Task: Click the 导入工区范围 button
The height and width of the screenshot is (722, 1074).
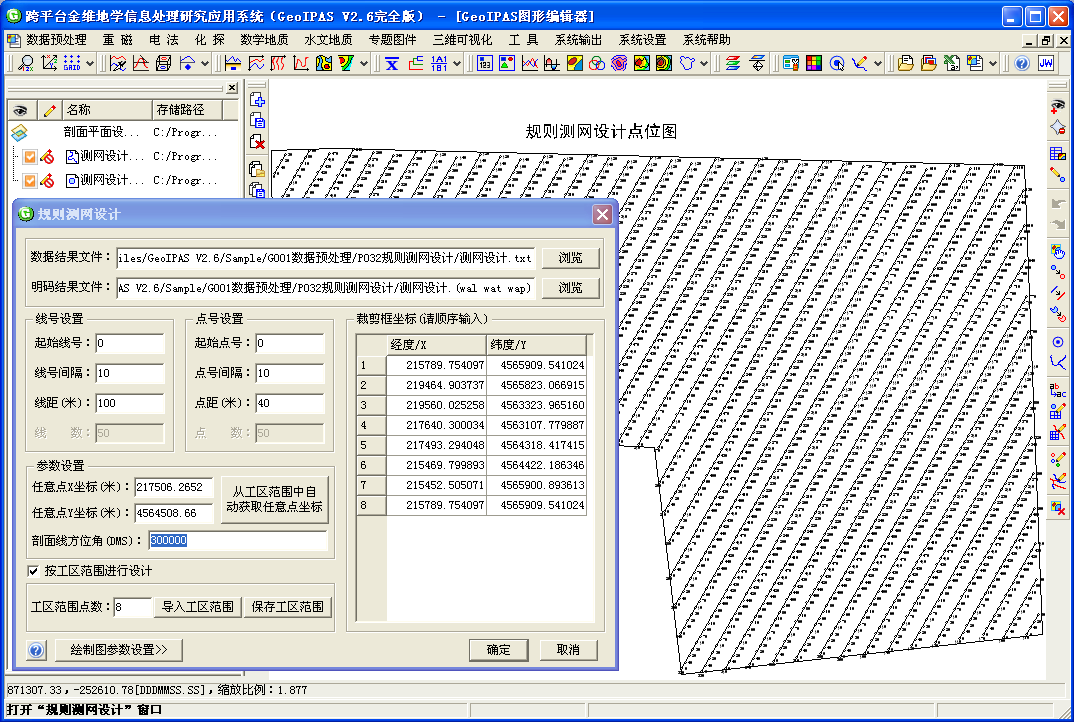Action: pyautogui.click(x=197, y=607)
